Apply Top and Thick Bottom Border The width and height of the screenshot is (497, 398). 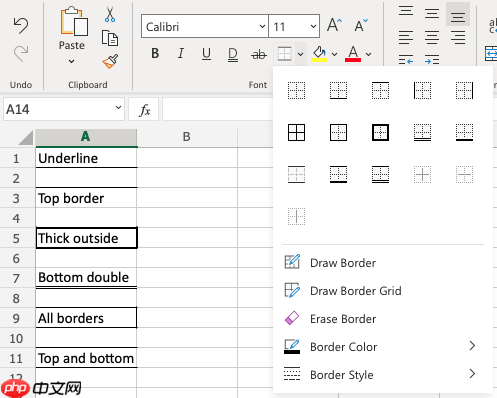click(338, 174)
